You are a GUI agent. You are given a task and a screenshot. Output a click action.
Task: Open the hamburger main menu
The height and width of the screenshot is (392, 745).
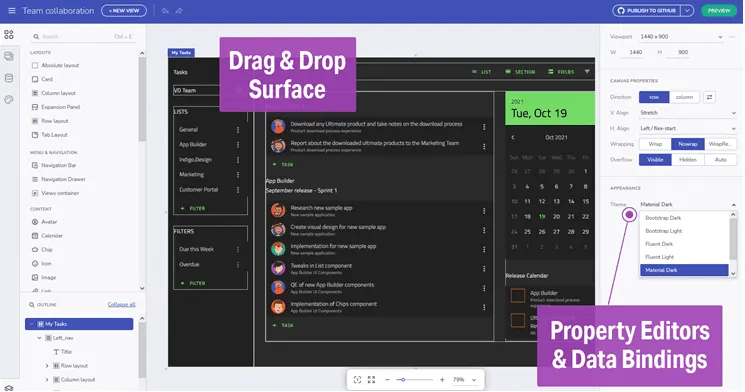pyautogui.click(x=11, y=10)
